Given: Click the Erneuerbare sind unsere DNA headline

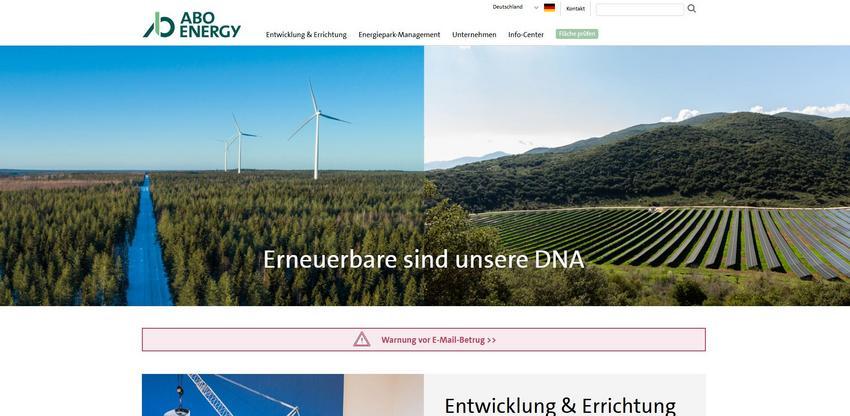Looking at the screenshot, I should click(424, 260).
